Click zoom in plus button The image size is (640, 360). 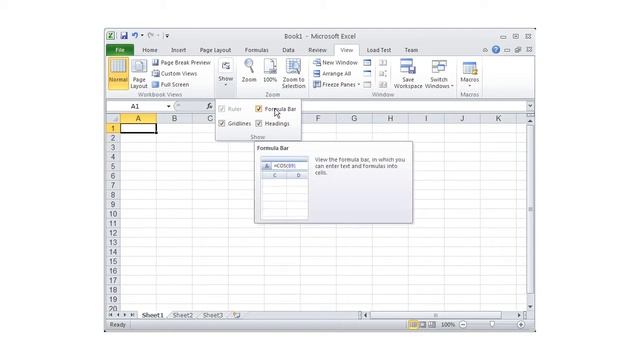click(521, 325)
